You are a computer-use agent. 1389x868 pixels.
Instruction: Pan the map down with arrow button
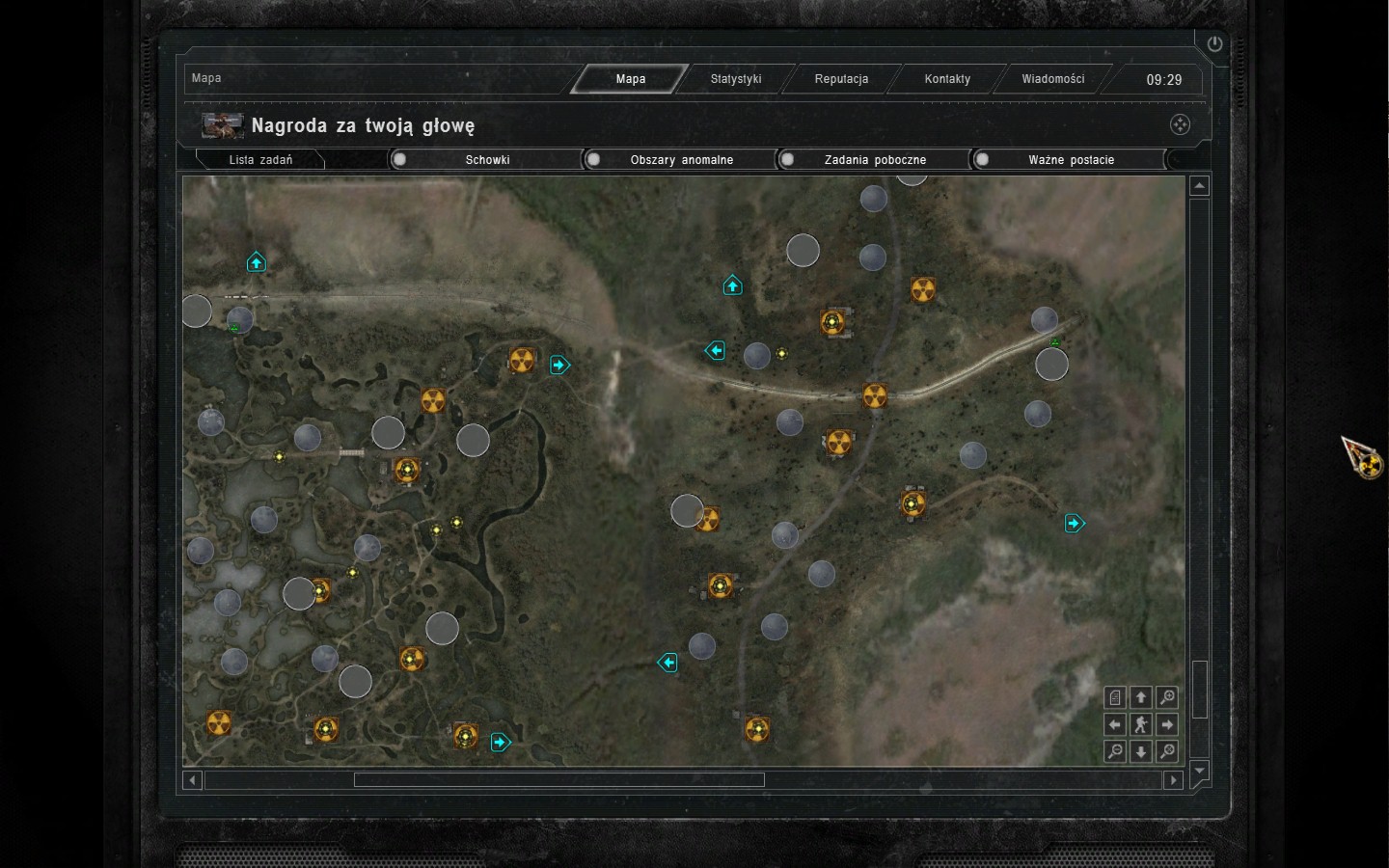click(x=1141, y=751)
